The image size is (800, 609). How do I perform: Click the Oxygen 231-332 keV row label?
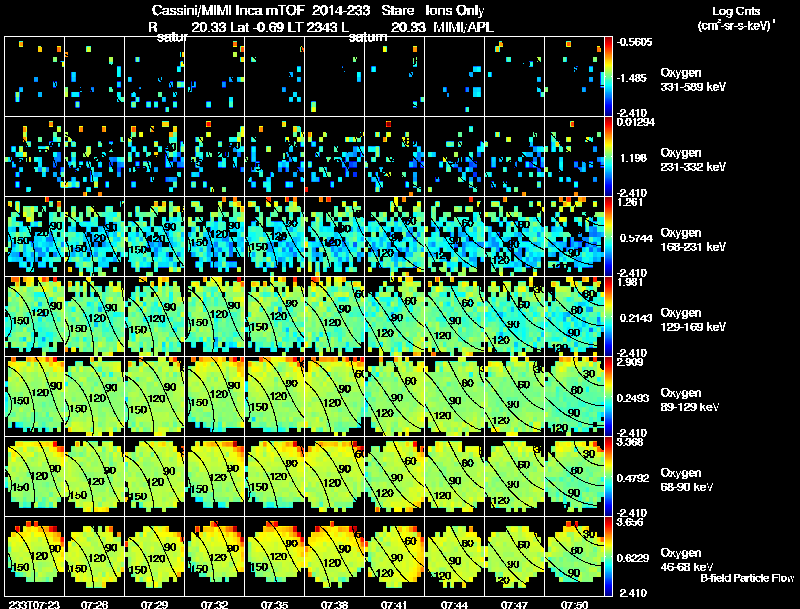tap(693, 160)
